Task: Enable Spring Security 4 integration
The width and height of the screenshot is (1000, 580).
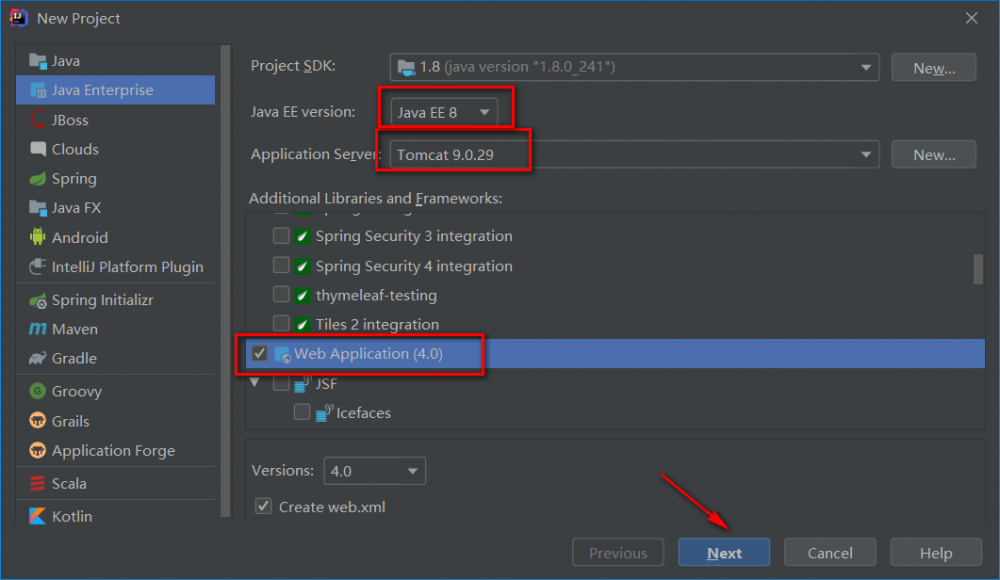Action: point(280,266)
